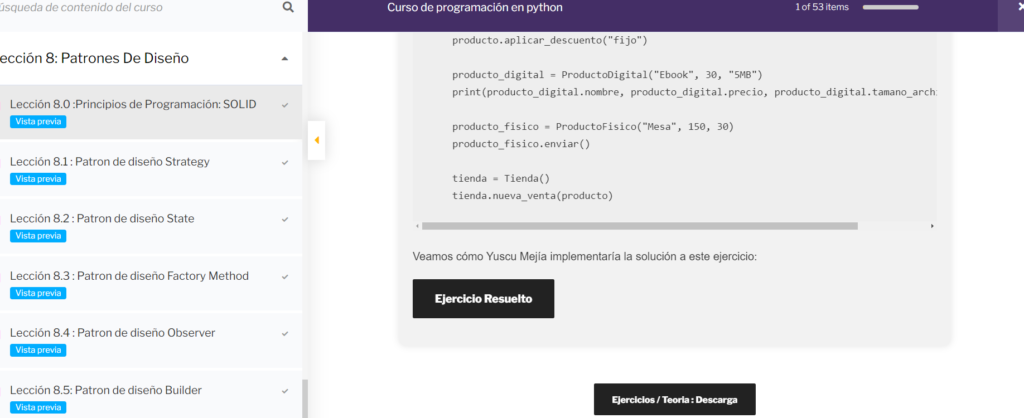The width and height of the screenshot is (1024, 418).
Task: Click checkmark icon beside Lección 8.0 SOLID
Action: pyautogui.click(x=285, y=105)
